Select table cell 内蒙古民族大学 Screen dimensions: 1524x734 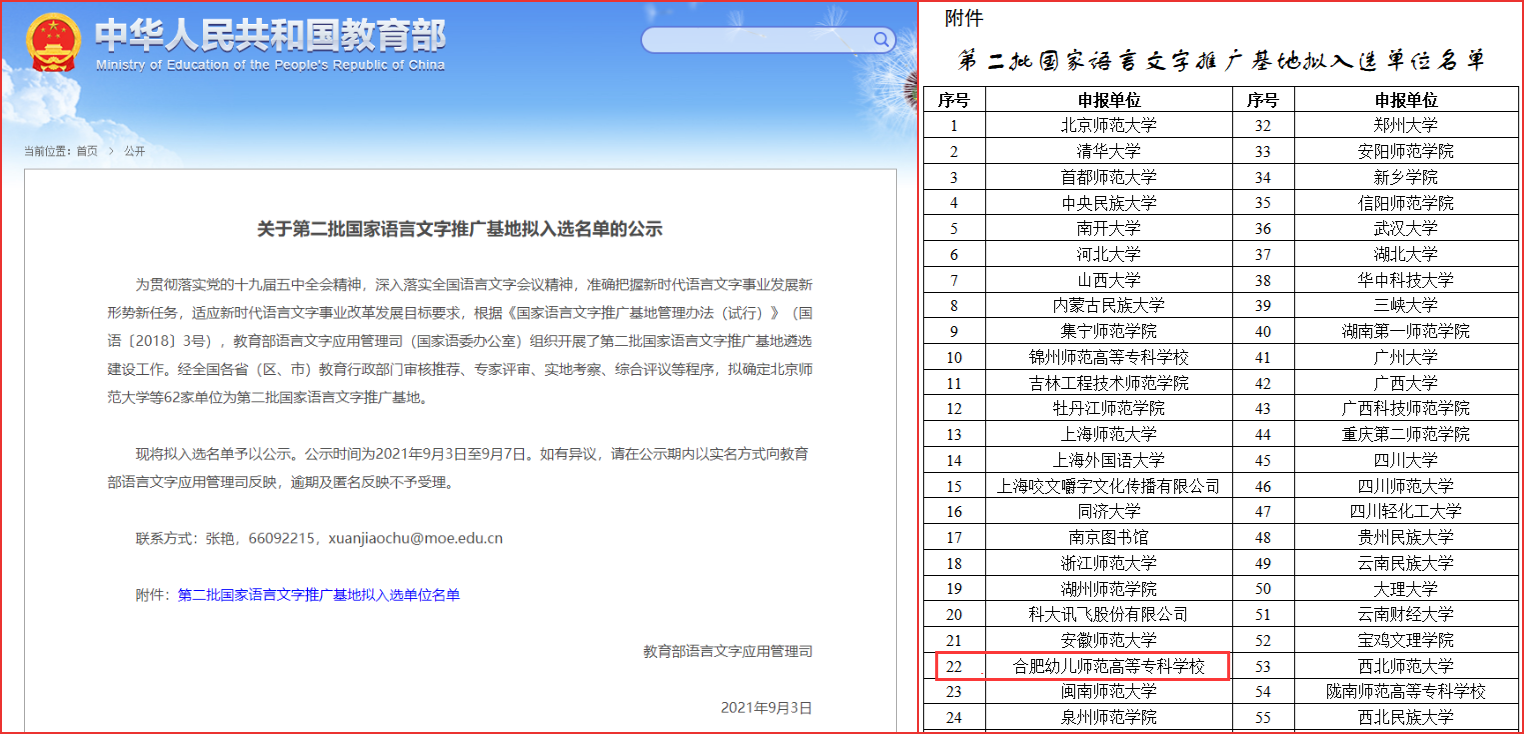click(x=1109, y=305)
